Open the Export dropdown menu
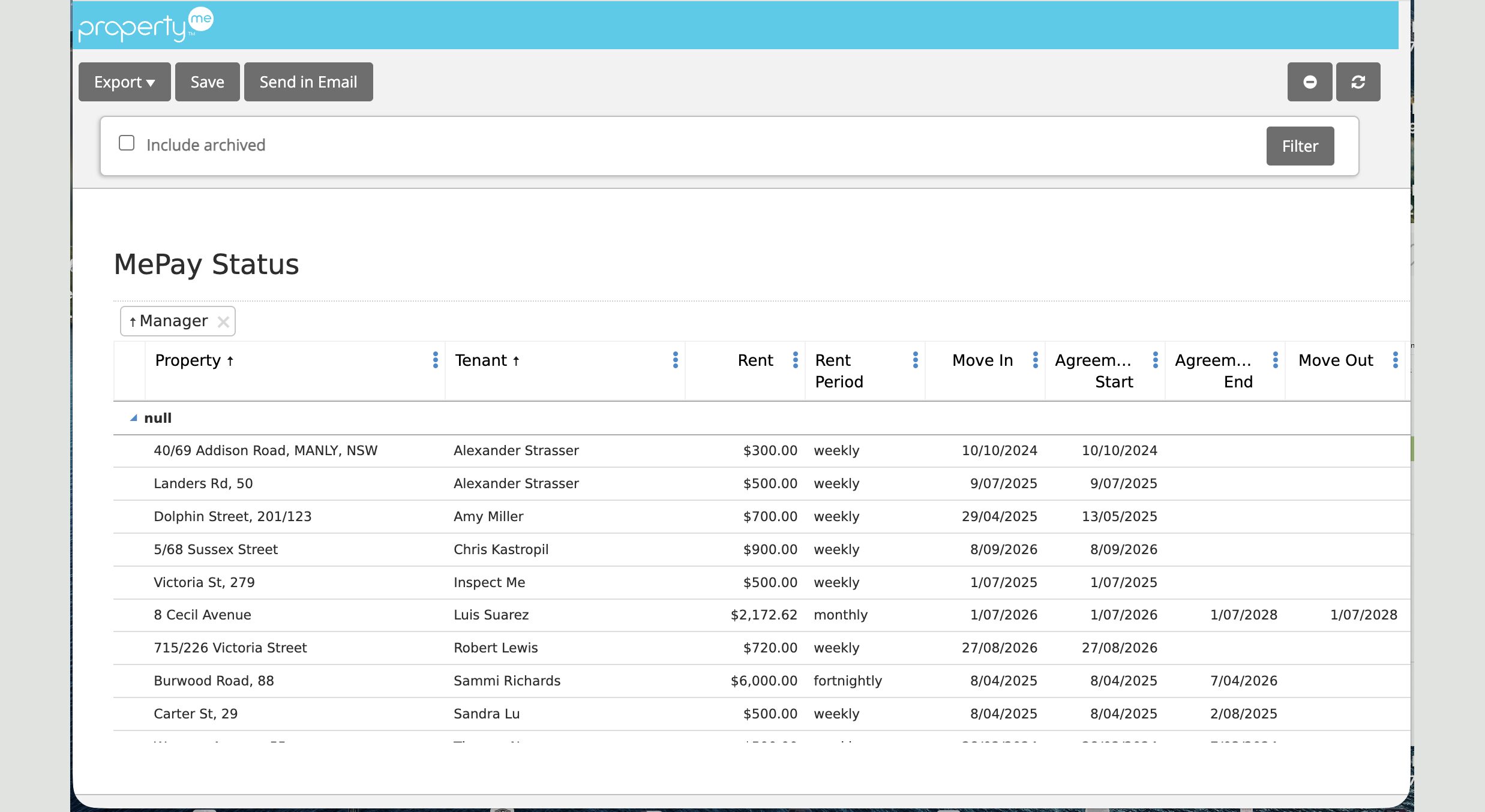Screen dimensions: 1485x812 click(x=124, y=82)
